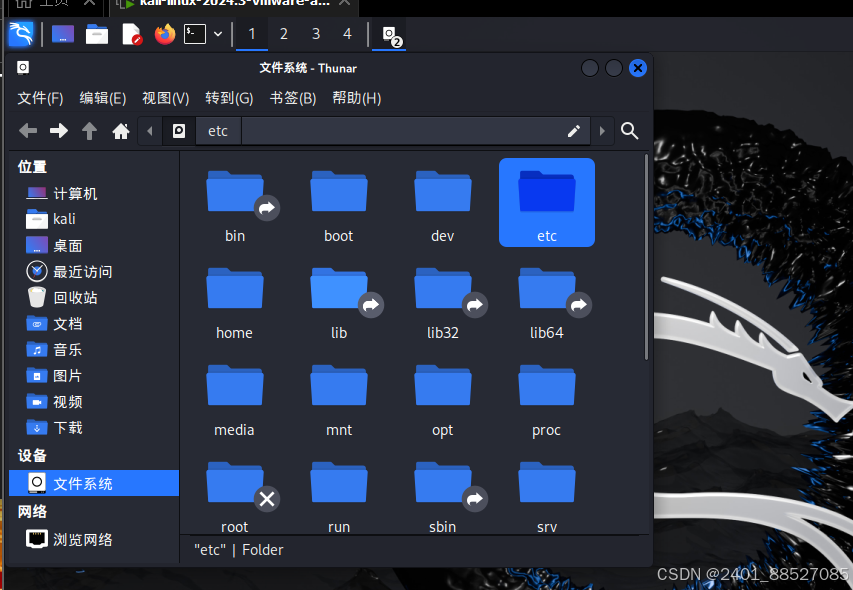Click the back navigation arrow
This screenshot has width=853, height=590.
coord(28,131)
